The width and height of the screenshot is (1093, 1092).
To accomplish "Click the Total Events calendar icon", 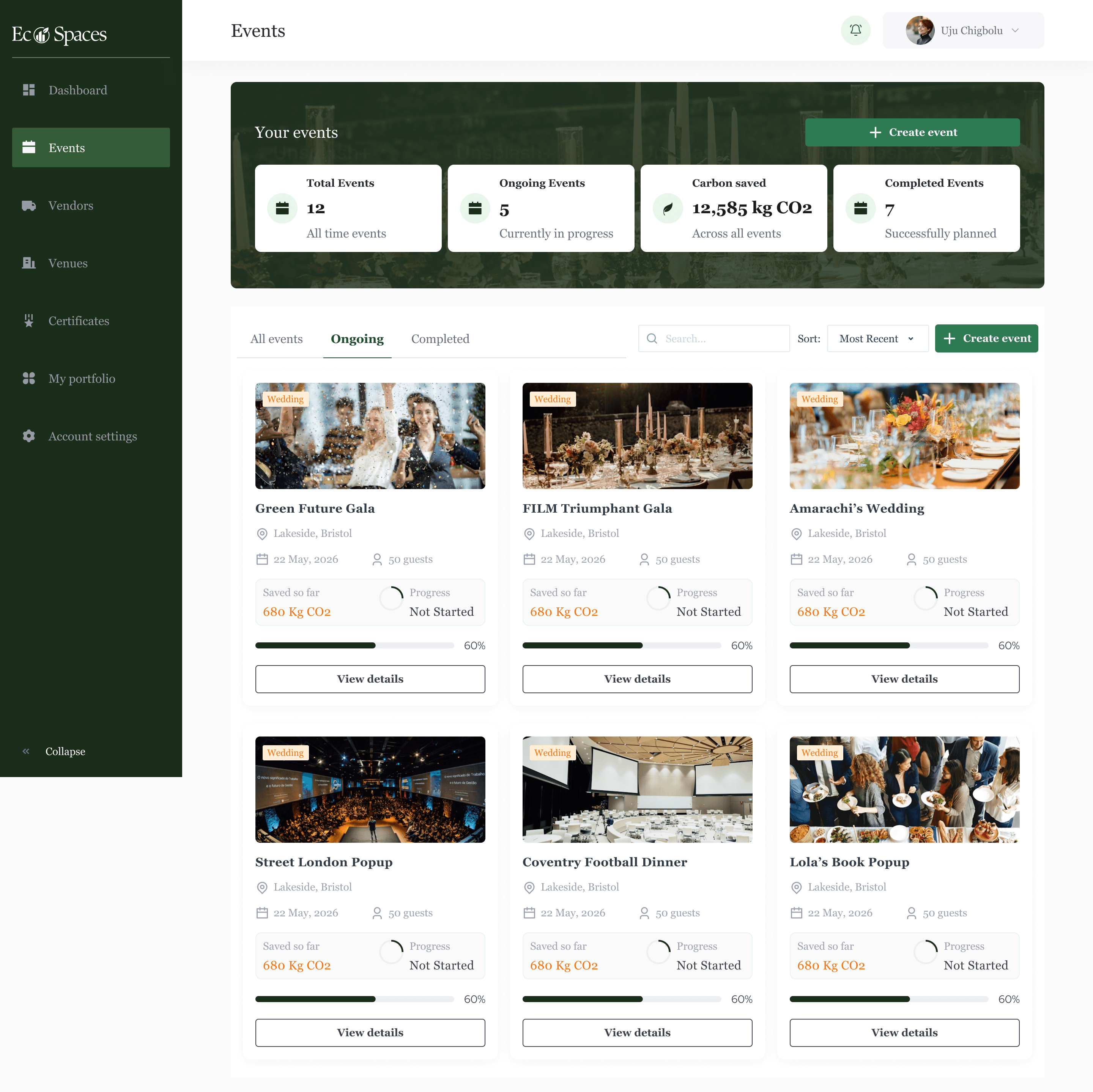I will click(282, 208).
